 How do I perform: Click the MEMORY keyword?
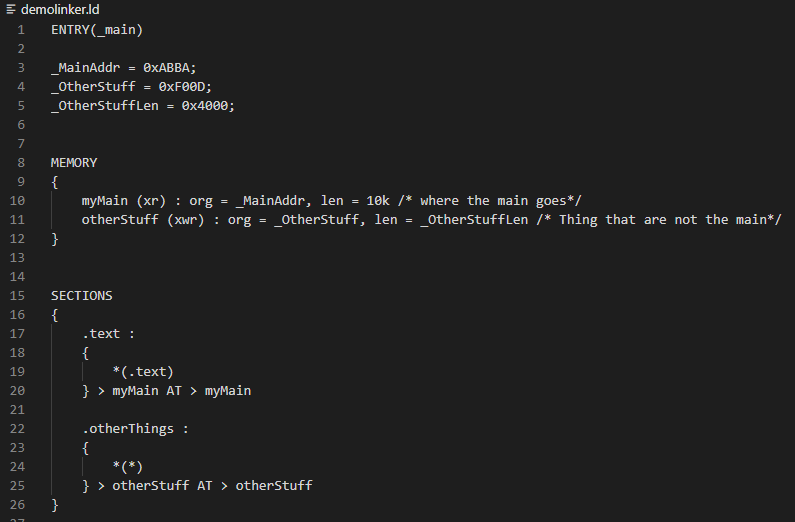click(74, 163)
